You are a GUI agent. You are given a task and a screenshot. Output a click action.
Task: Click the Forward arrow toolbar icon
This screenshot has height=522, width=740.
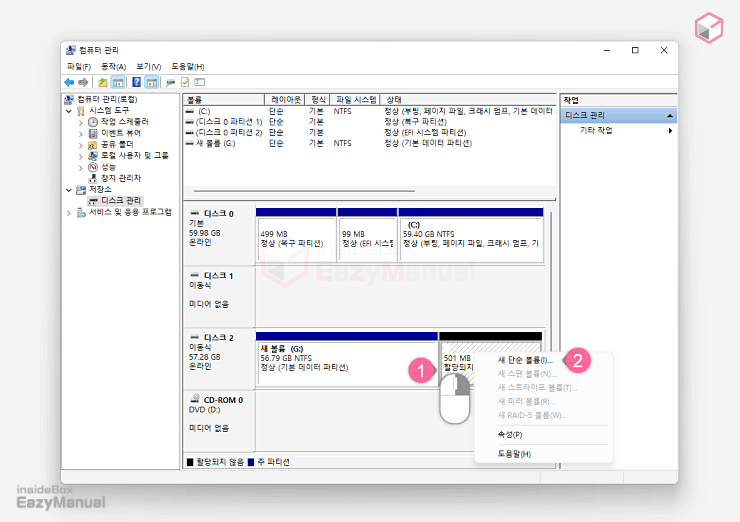tap(83, 83)
